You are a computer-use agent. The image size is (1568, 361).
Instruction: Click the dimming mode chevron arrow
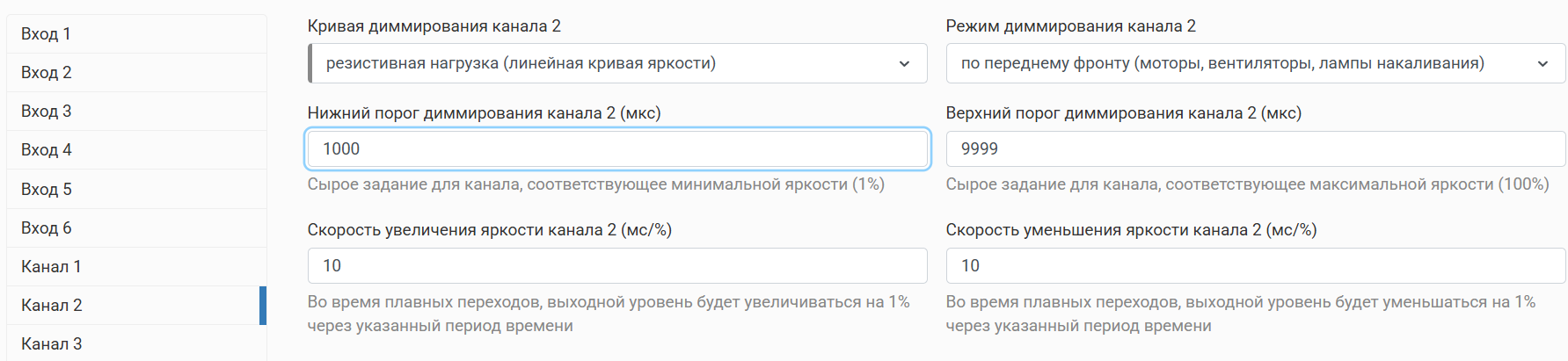[x=1542, y=64]
